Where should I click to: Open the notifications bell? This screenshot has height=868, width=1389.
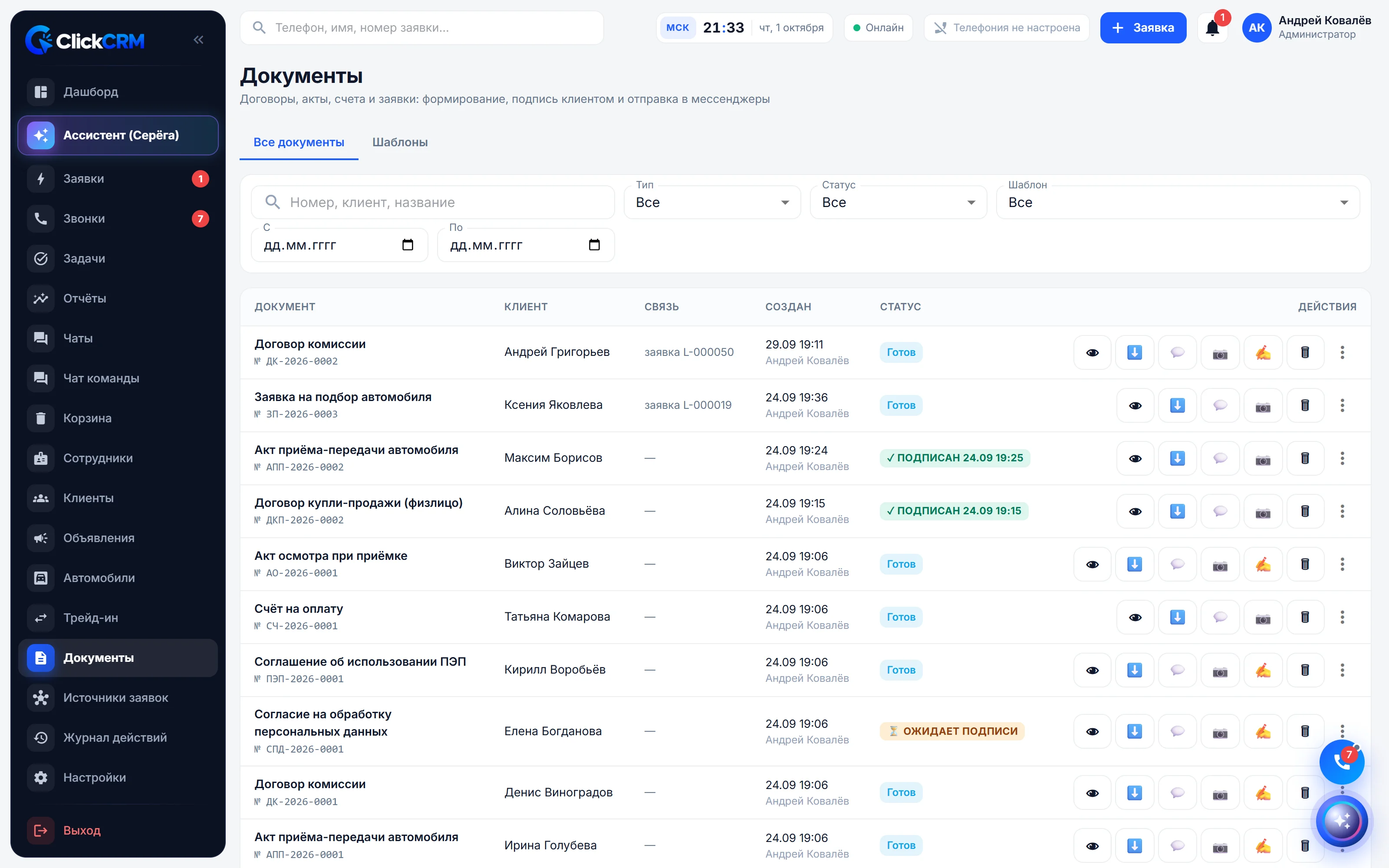coord(1212,27)
